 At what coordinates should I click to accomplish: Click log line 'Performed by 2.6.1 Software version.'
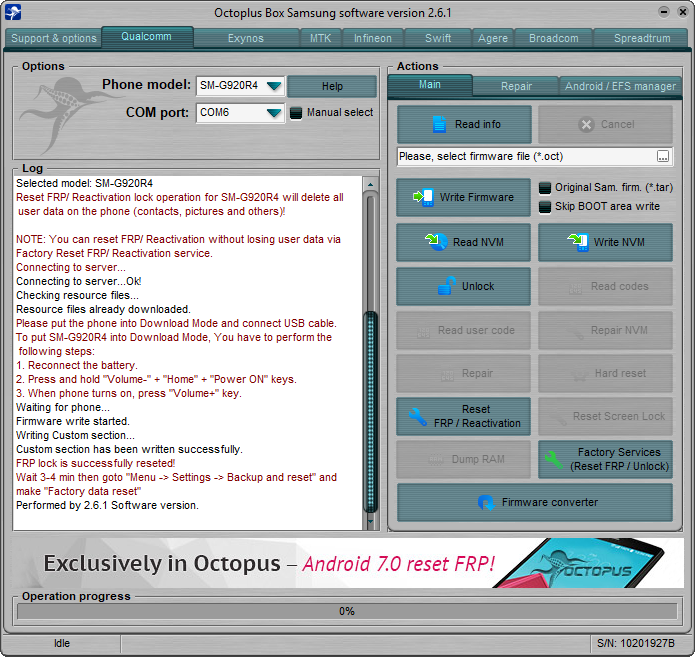point(107,505)
